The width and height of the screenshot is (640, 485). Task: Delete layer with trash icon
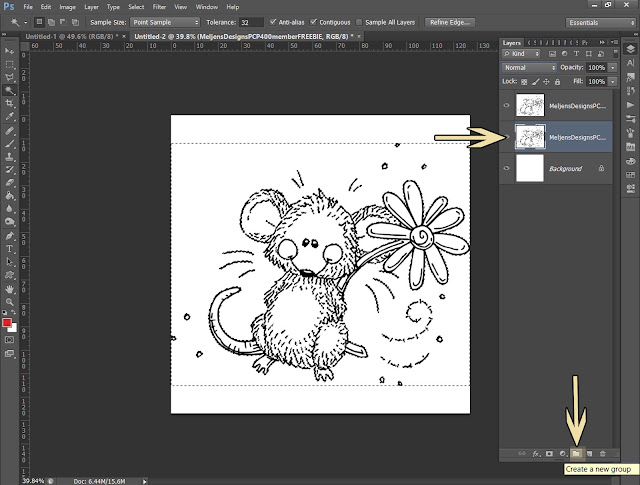click(602, 454)
